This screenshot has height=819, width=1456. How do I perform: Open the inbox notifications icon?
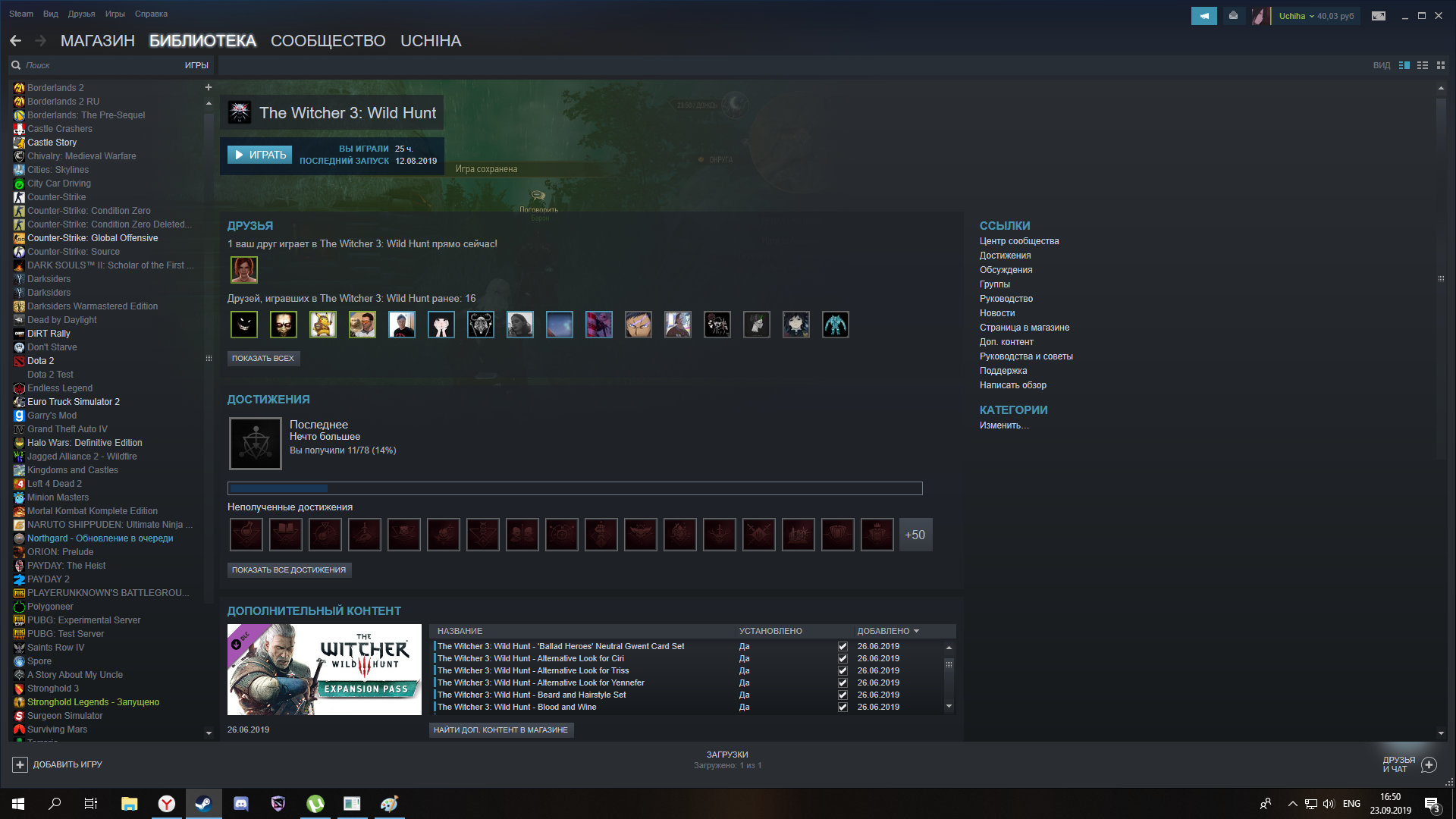(x=1234, y=16)
